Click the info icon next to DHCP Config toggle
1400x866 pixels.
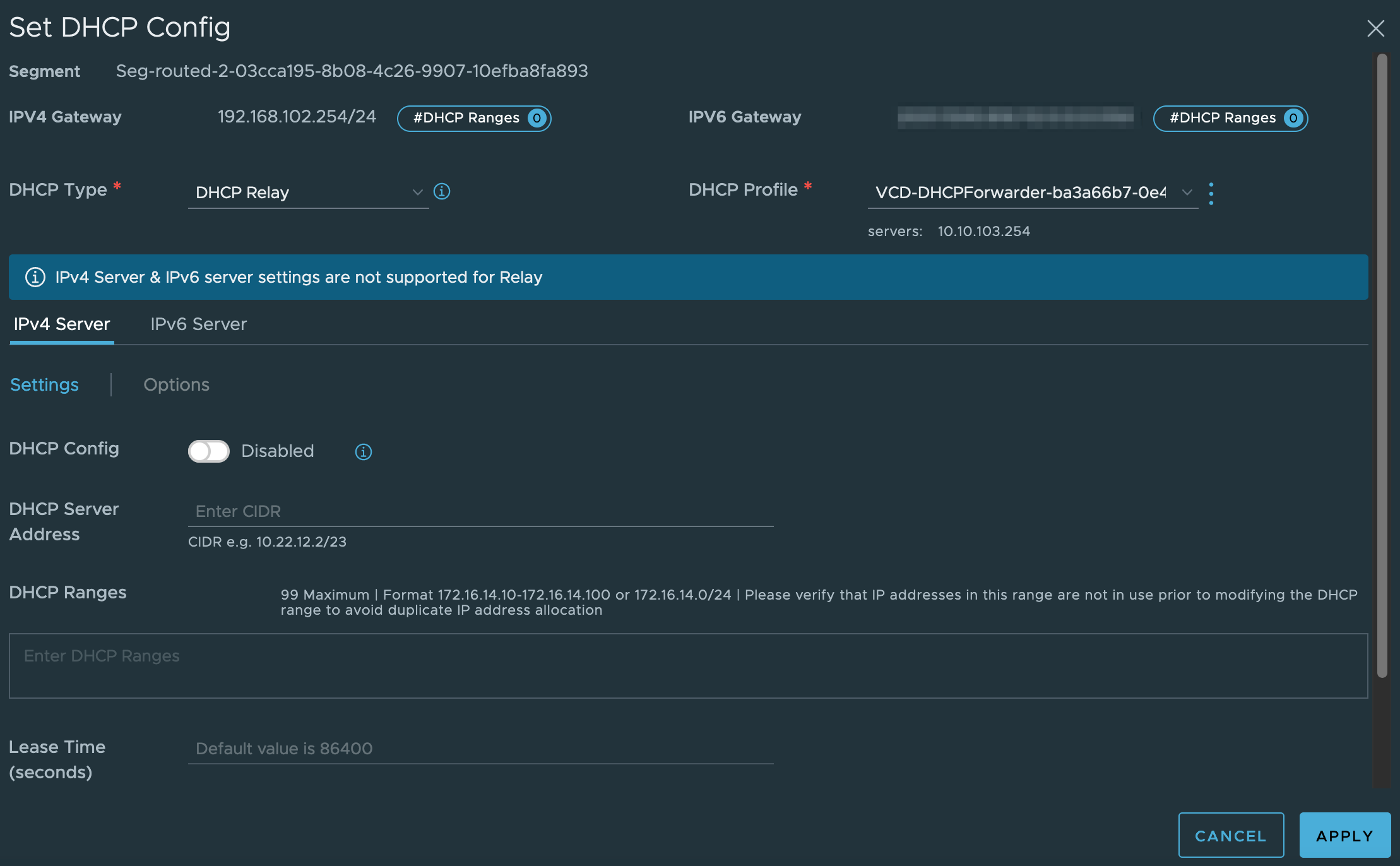point(363,451)
